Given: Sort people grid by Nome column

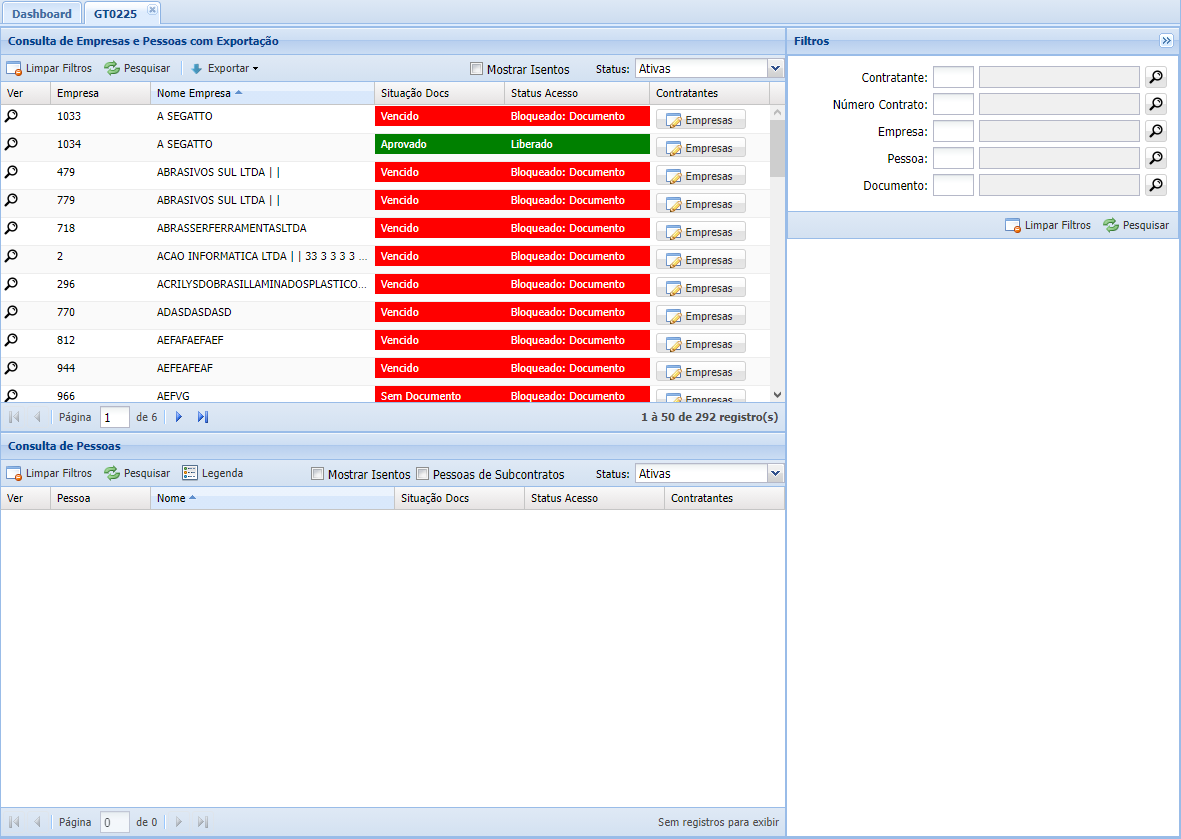Looking at the screenshot, I should [272, 498].
